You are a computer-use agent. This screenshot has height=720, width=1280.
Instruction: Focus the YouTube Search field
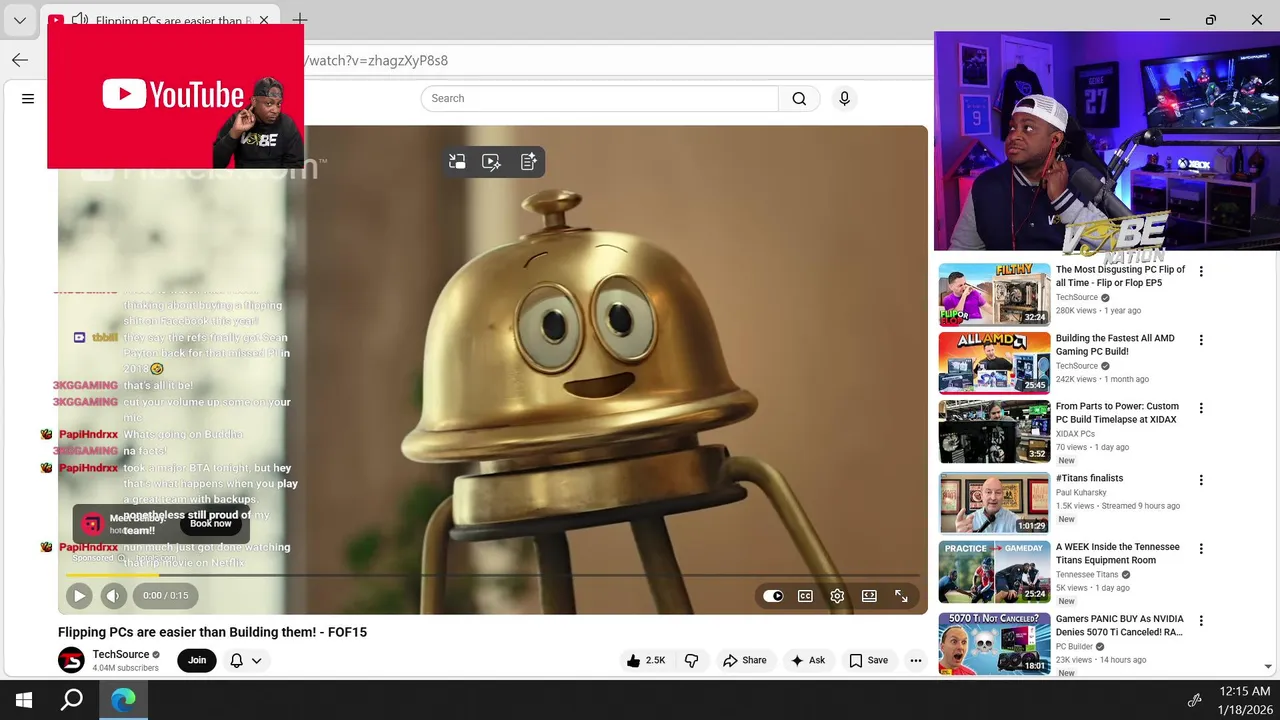tap(600, 98)
